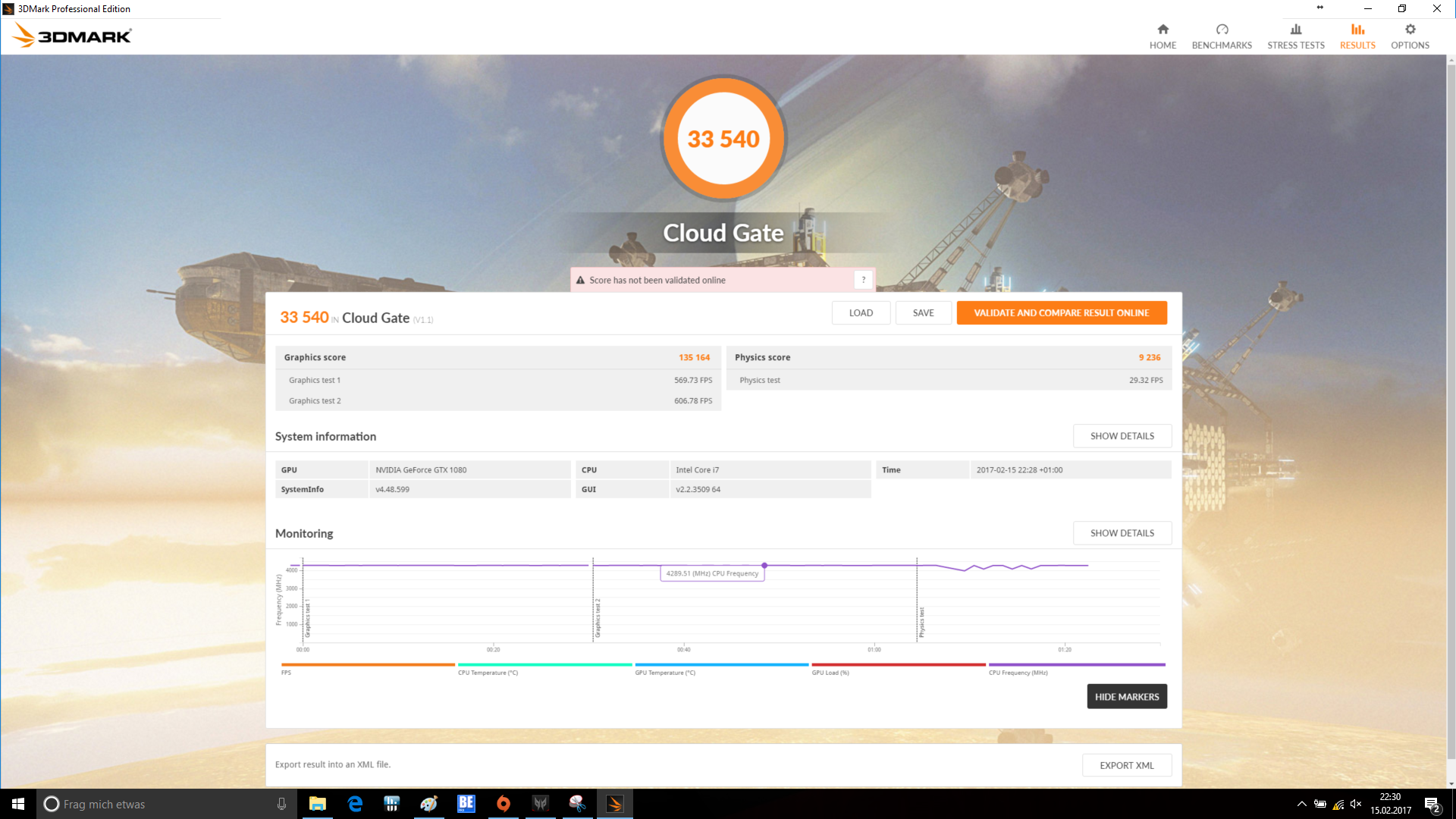Select the RESULTS tab

(x=1357, y=36)
